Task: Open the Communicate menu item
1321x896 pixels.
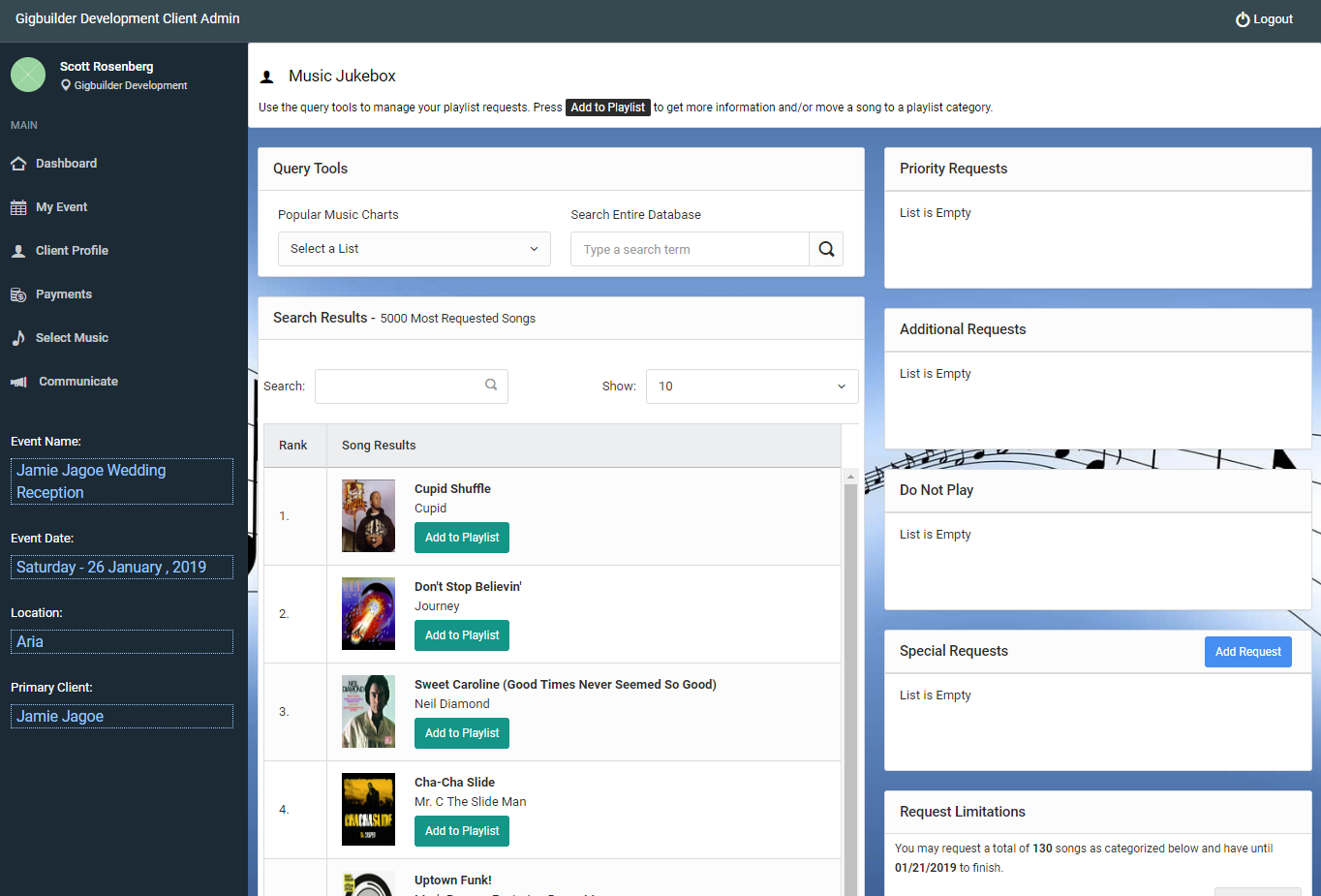Action: pyautogui.click(x=77, y=382)
